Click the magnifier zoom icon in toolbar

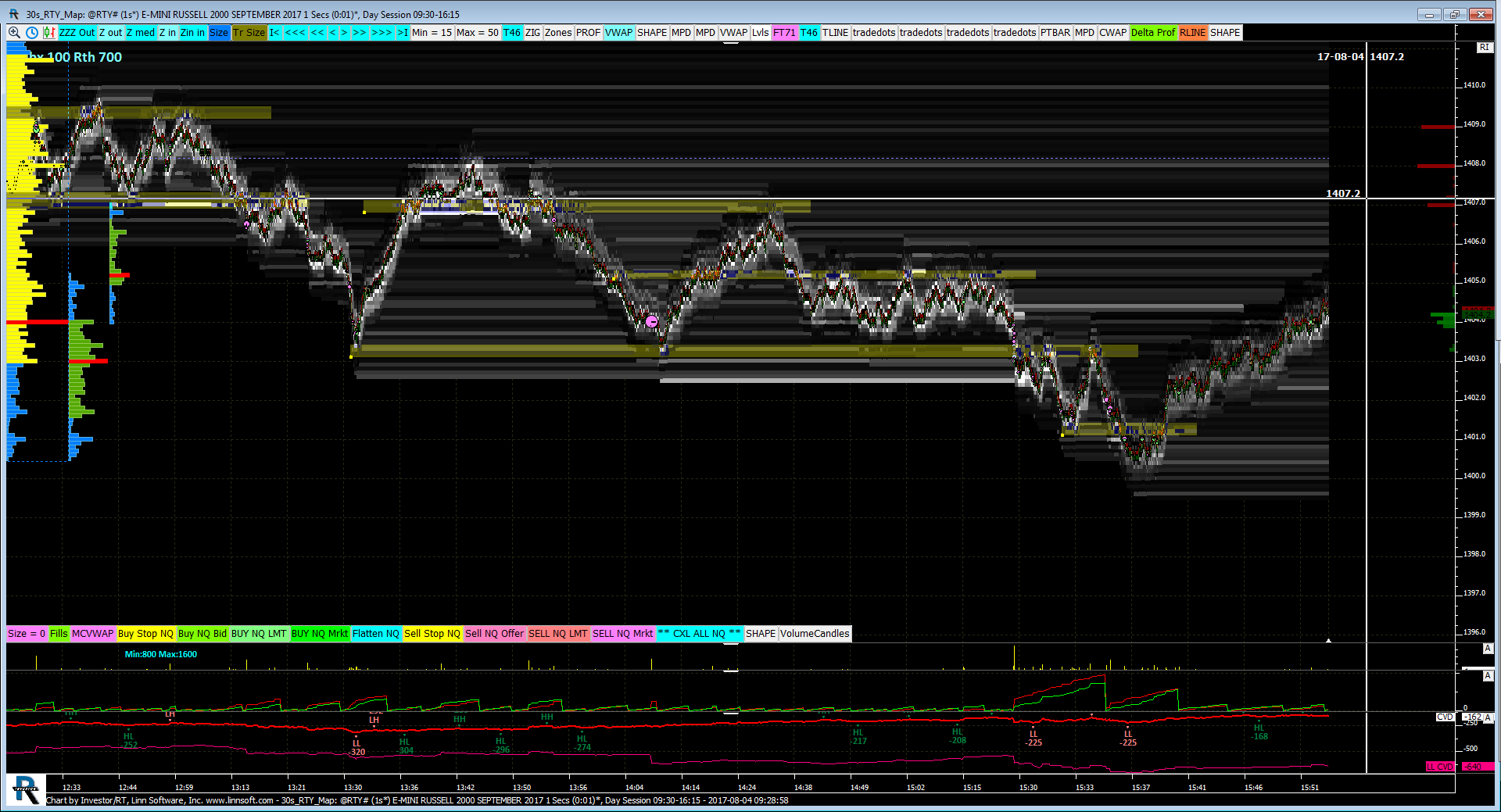(x=14, y=33)
